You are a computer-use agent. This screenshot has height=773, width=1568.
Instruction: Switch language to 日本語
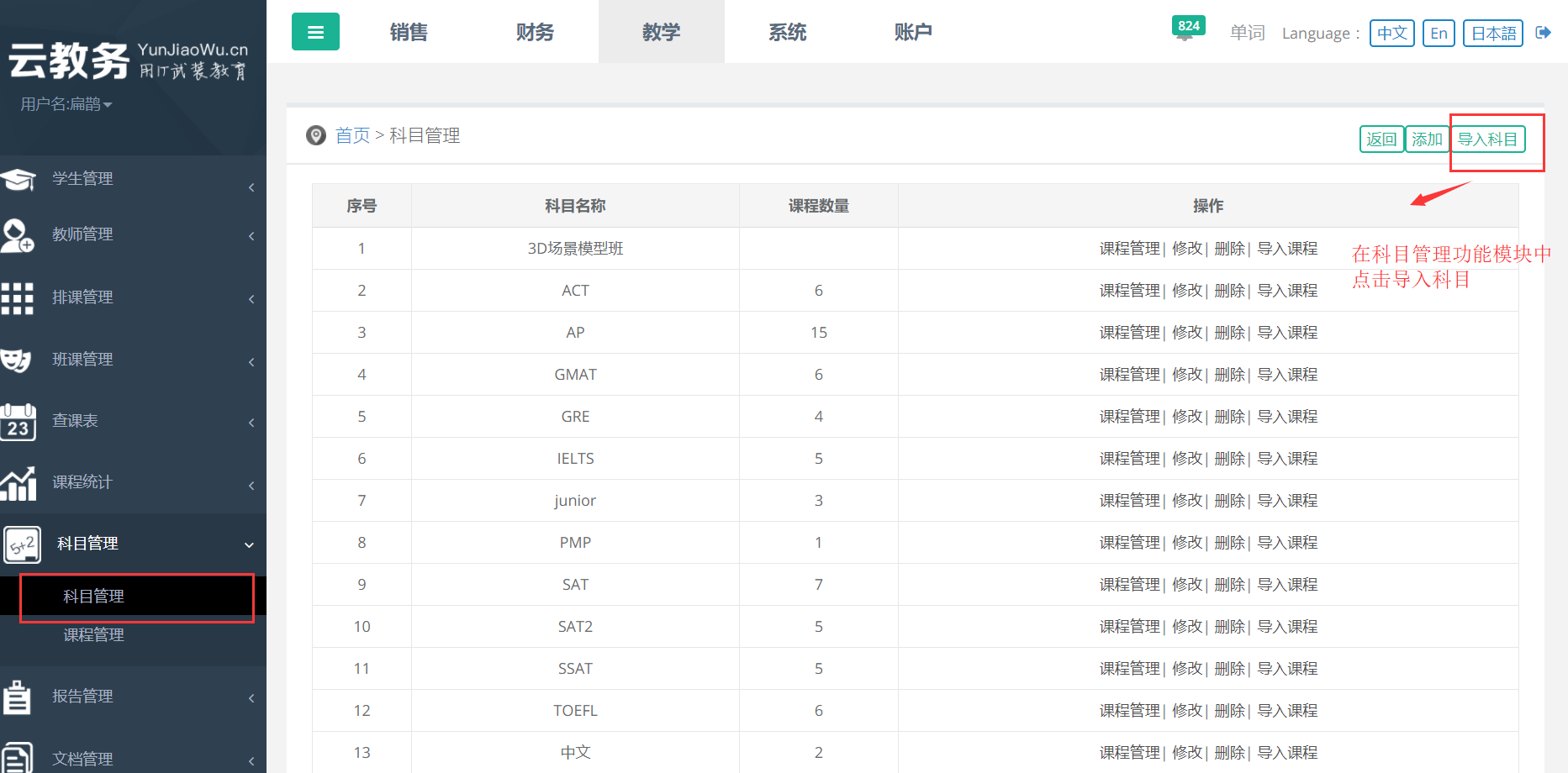click(x=1493, y=33)
